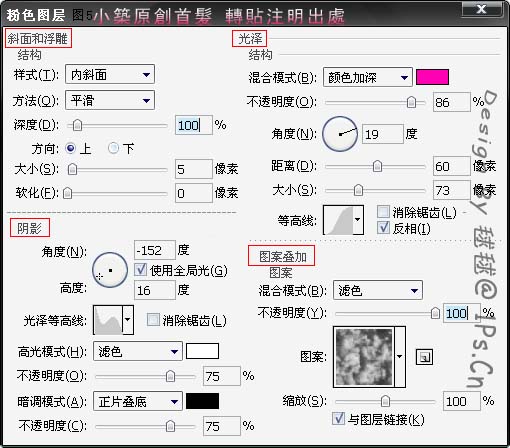Enable 消除锯齿 anti-alias for gloss contour
Image resolution: width=510 pixels, height=448 pixels.
pyautogui.click(x=153, y=319)
